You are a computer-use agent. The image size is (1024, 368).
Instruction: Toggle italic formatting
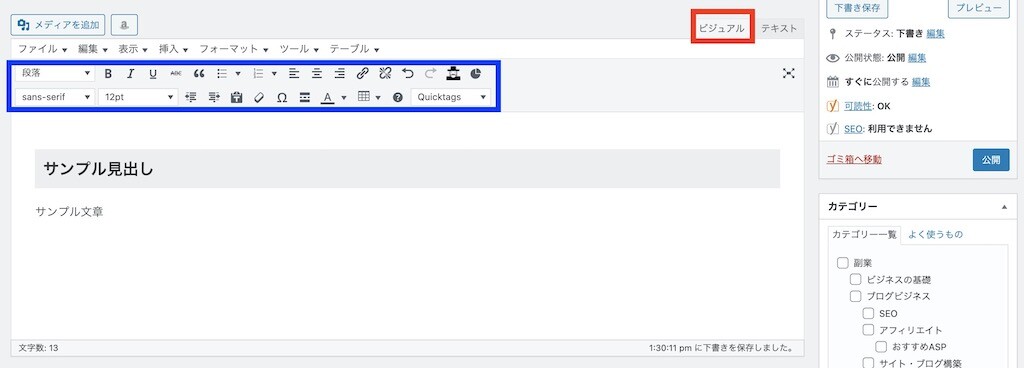(131, 74)
